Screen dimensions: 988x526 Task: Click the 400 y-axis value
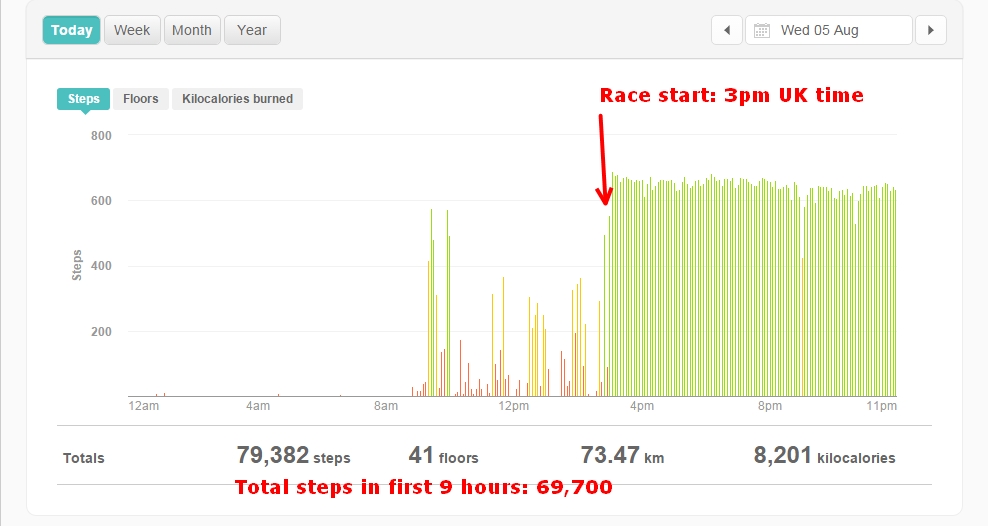(101, 266)
